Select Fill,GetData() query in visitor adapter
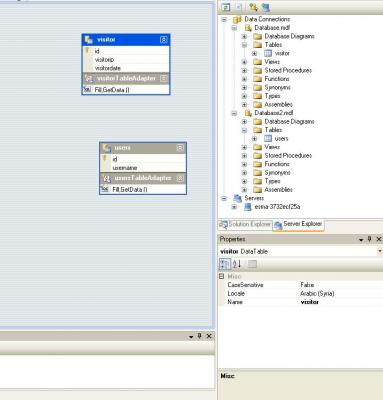The image size is (383, 400). (x=126, y=90)
